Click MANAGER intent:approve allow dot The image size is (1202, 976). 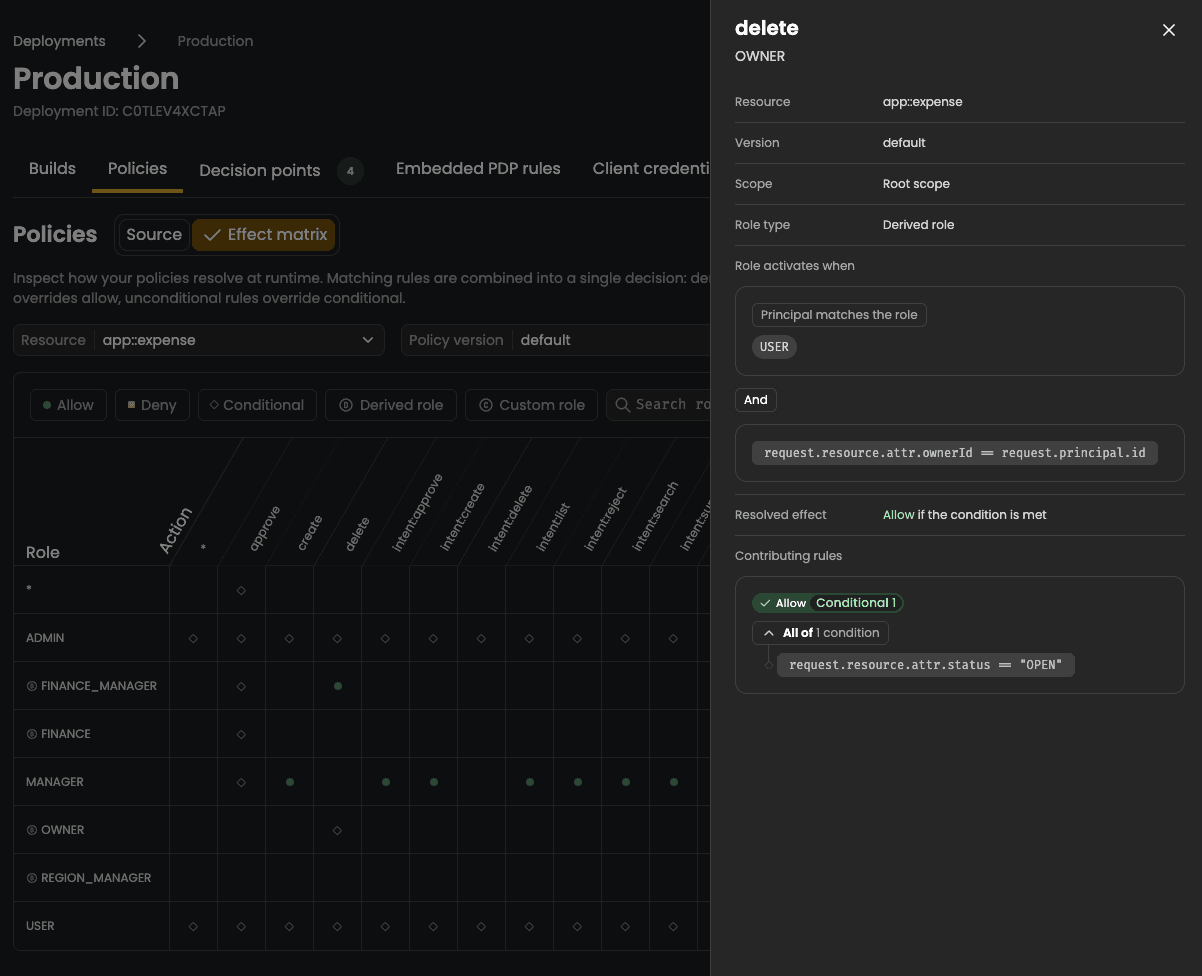386,782
